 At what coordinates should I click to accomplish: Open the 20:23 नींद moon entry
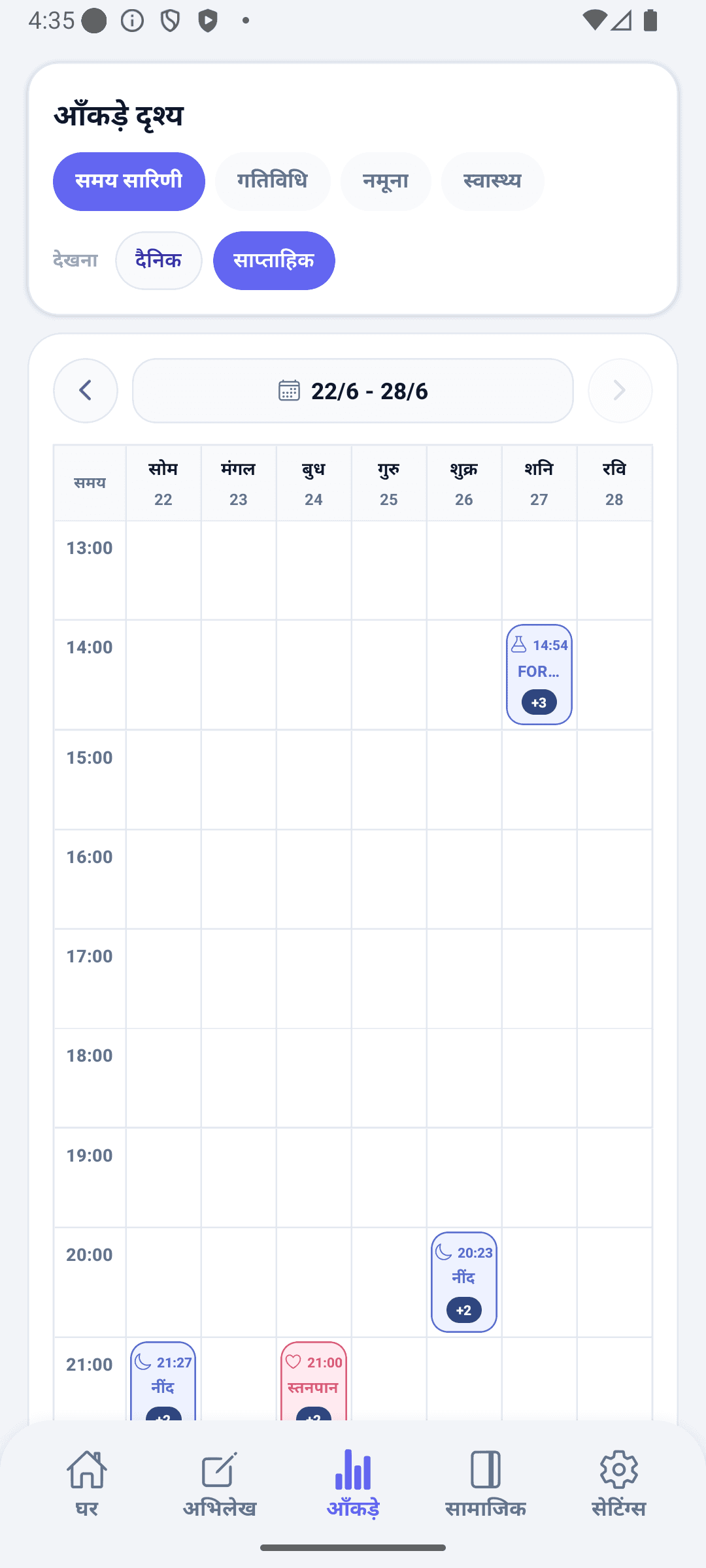[x=464, y=1282]
